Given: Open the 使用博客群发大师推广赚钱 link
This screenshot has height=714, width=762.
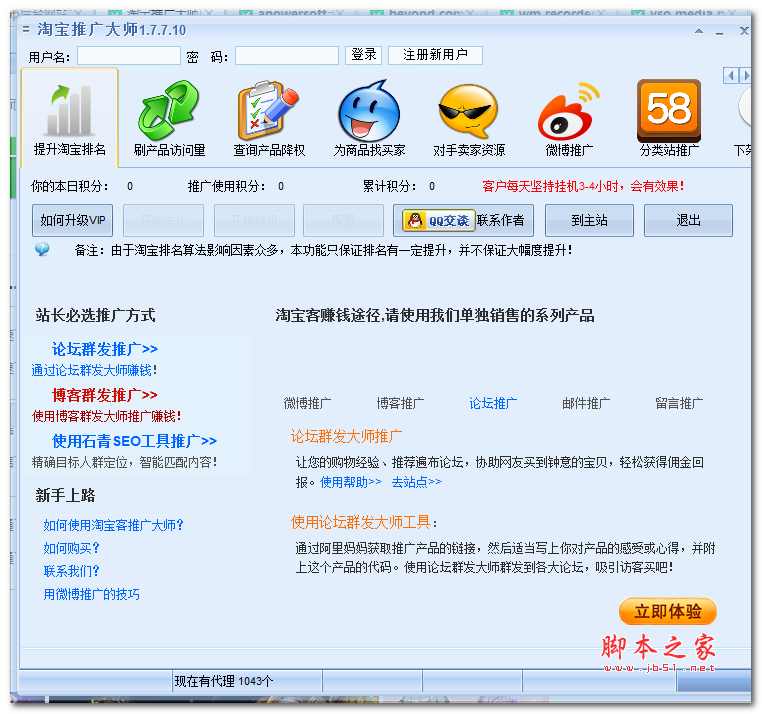Looking at the screenshot, I should pyautogui.click(x=106, y=416).
